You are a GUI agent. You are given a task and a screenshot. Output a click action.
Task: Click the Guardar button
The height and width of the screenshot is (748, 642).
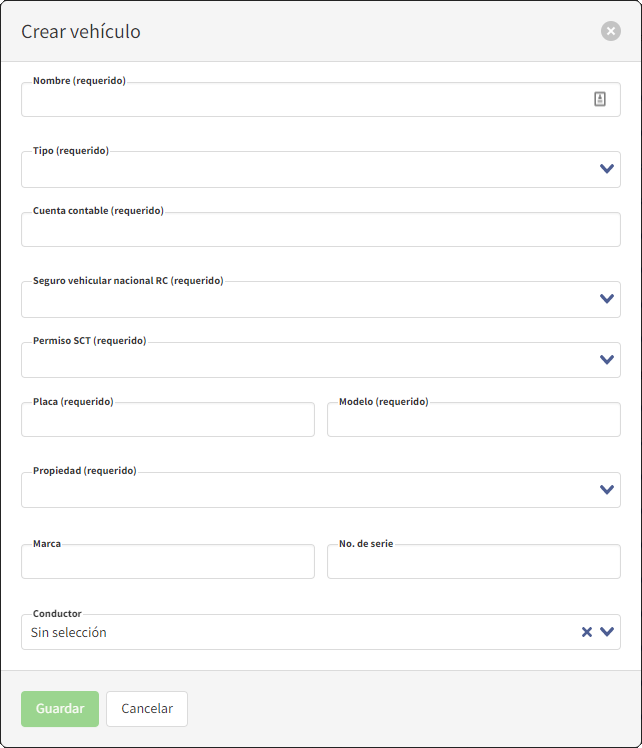point(60,708)
